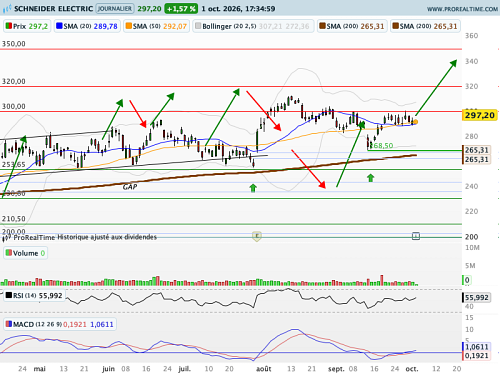500x375 pixels.
Task: Click the shield event marker on the time axis
Action: tap(257, 236)
